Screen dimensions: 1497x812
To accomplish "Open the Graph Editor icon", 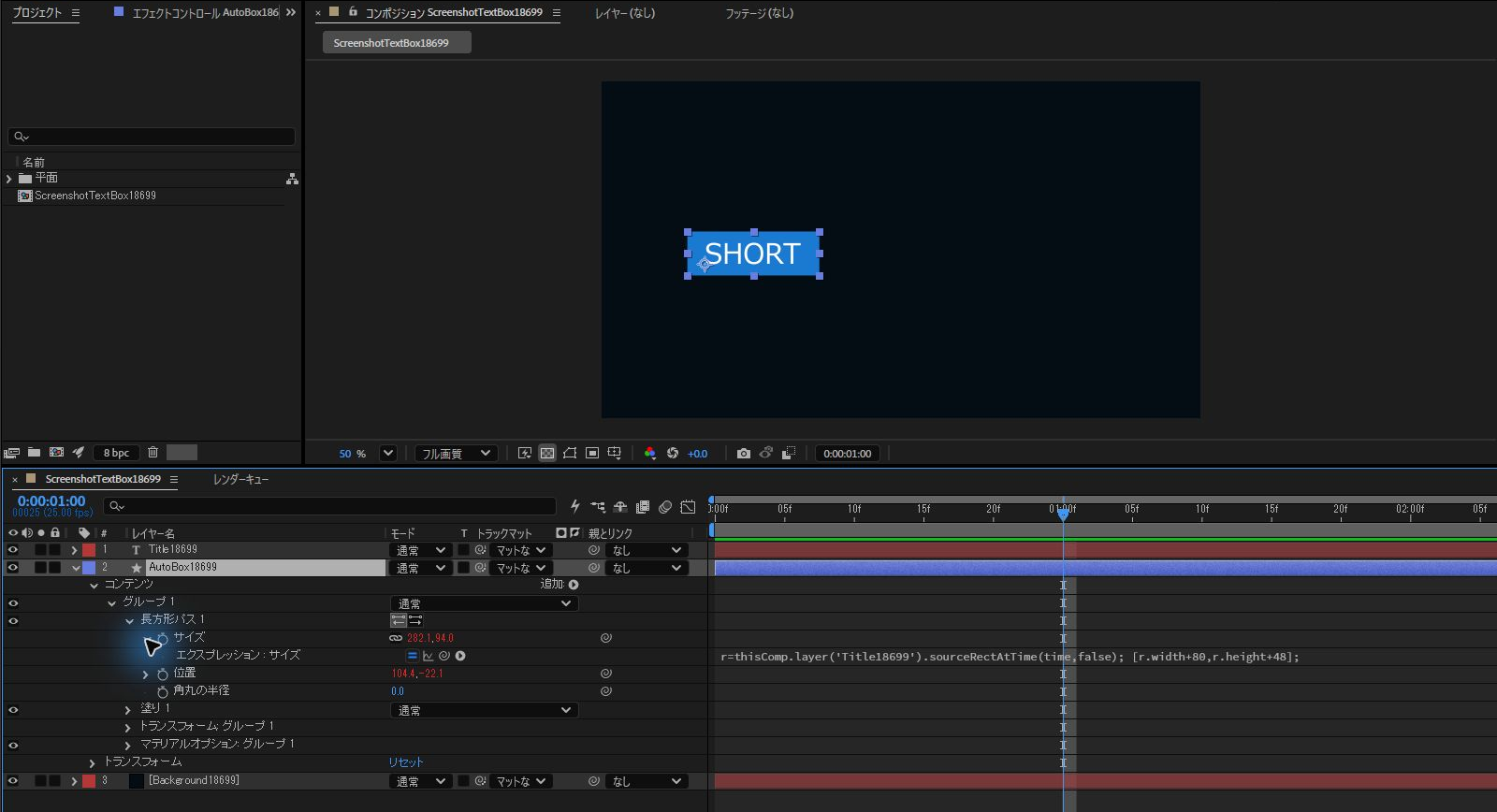I will pyautogui.click(x=688, y=507).
